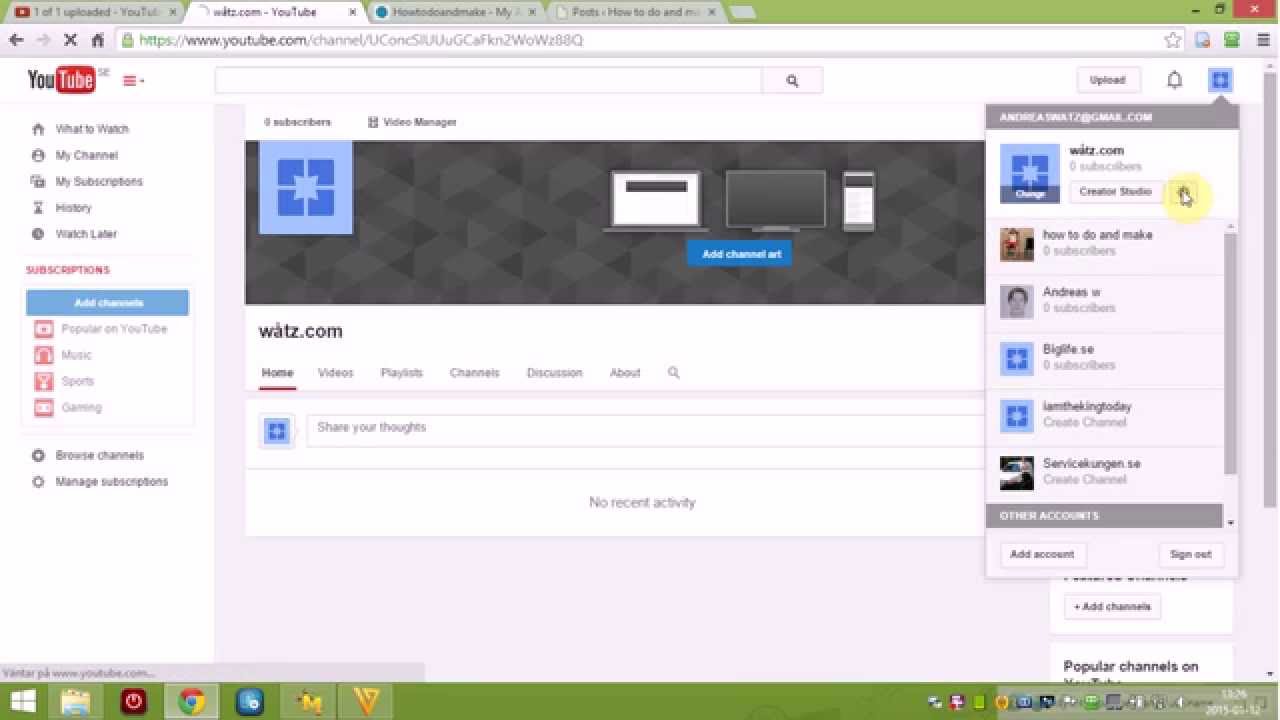
Task: Click channel search magnifier icon
Action: [x=673, y=373]
